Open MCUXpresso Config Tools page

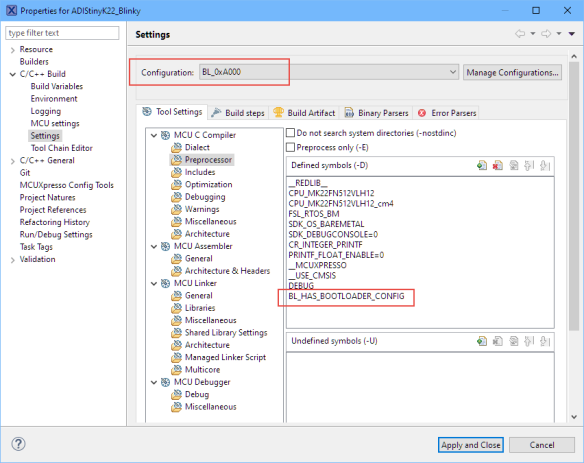pos(67,185)
